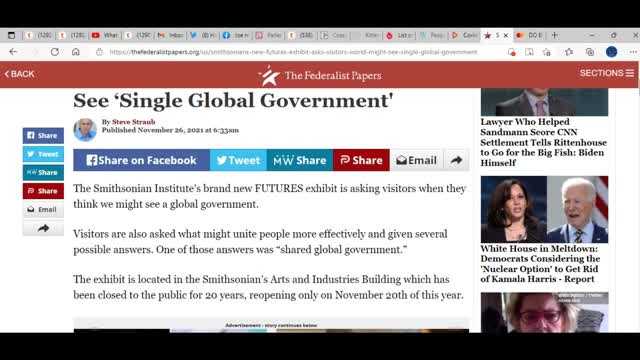Click the tracking prevention icon with red badge
This screenshot has height=360, width=640.
(511, 52)
